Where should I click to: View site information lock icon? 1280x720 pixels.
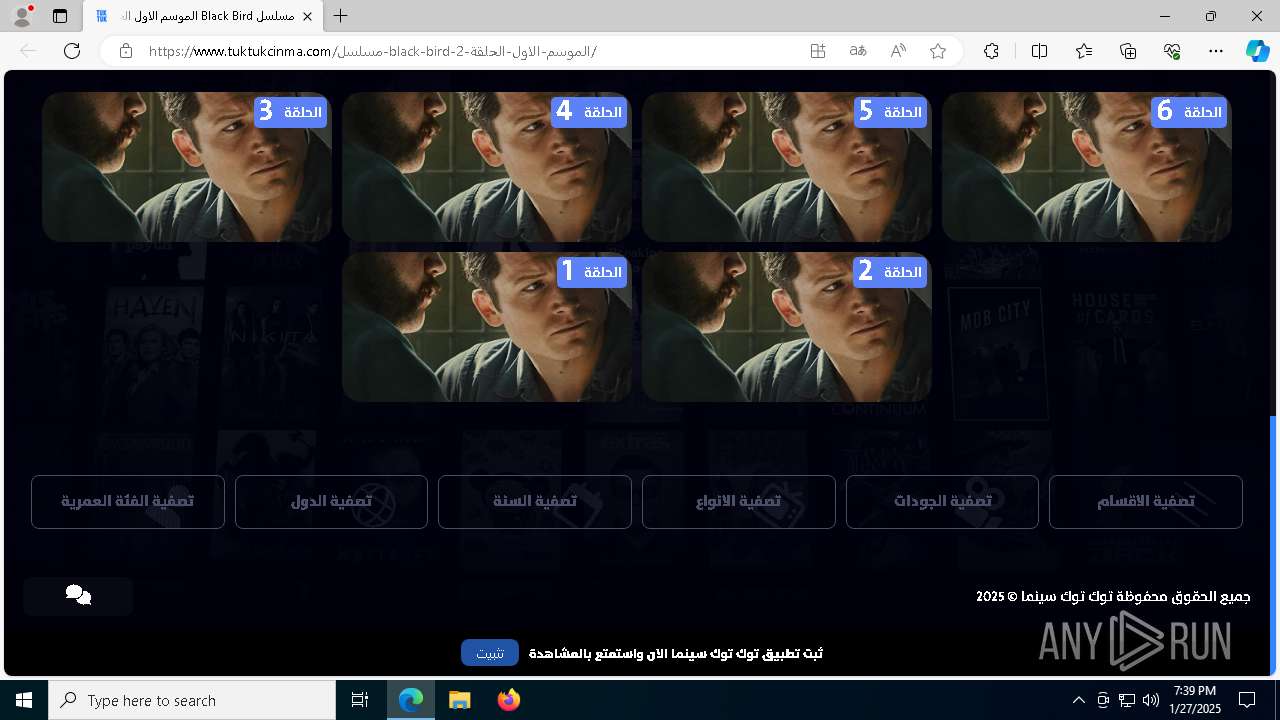tap(126, 51)
